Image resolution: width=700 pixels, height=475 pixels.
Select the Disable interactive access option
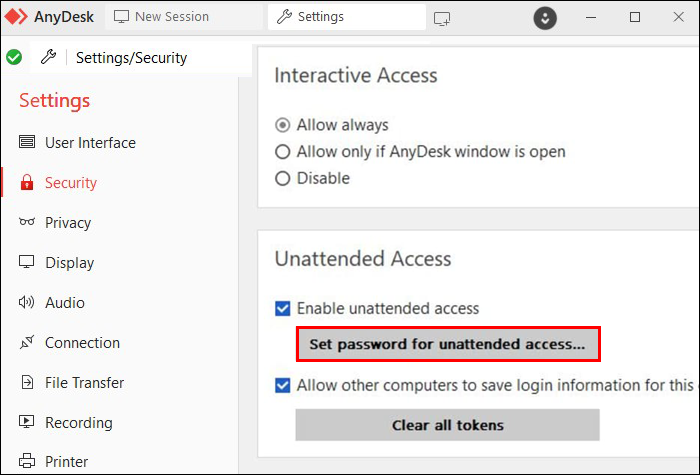[282, 179]
